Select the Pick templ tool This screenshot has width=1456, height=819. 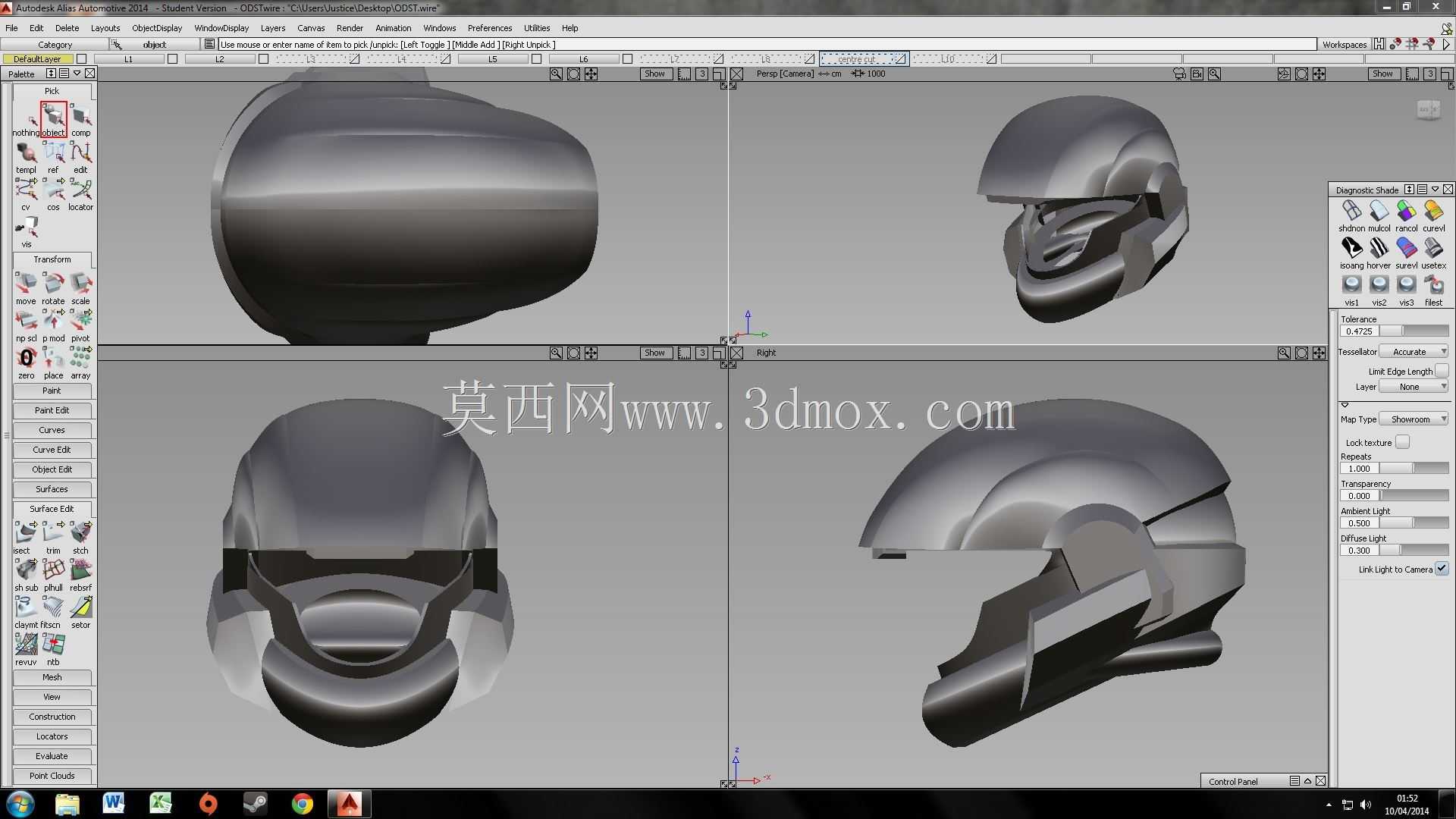click(26, 157)
